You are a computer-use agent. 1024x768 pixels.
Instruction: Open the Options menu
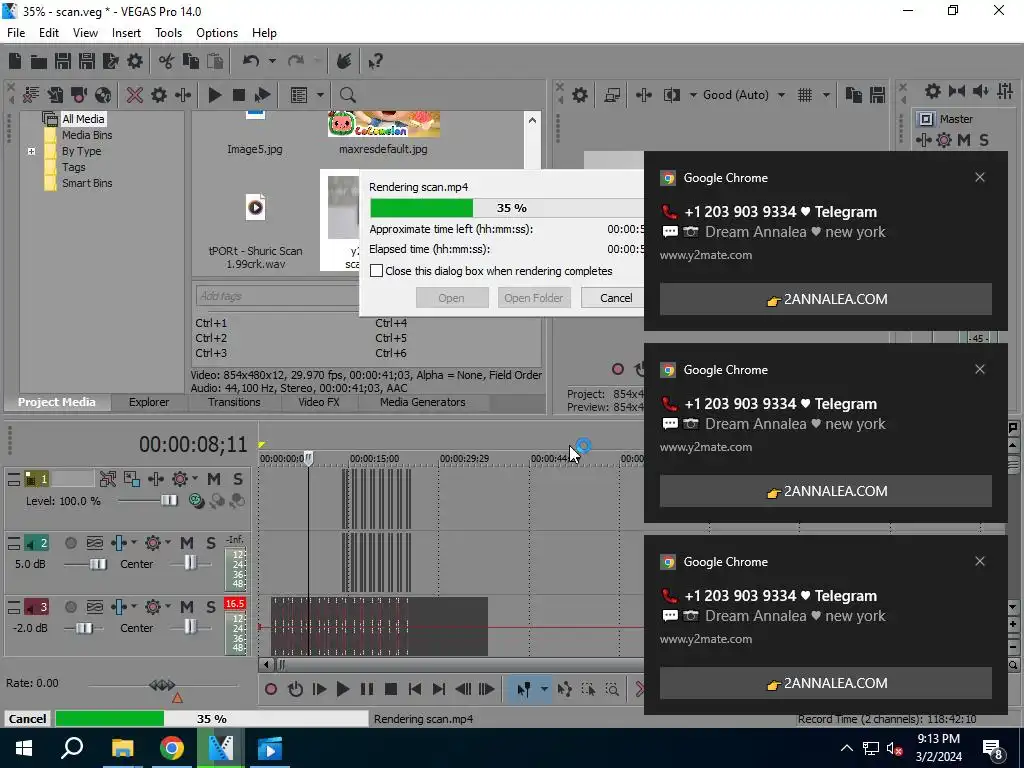(217, 33)
